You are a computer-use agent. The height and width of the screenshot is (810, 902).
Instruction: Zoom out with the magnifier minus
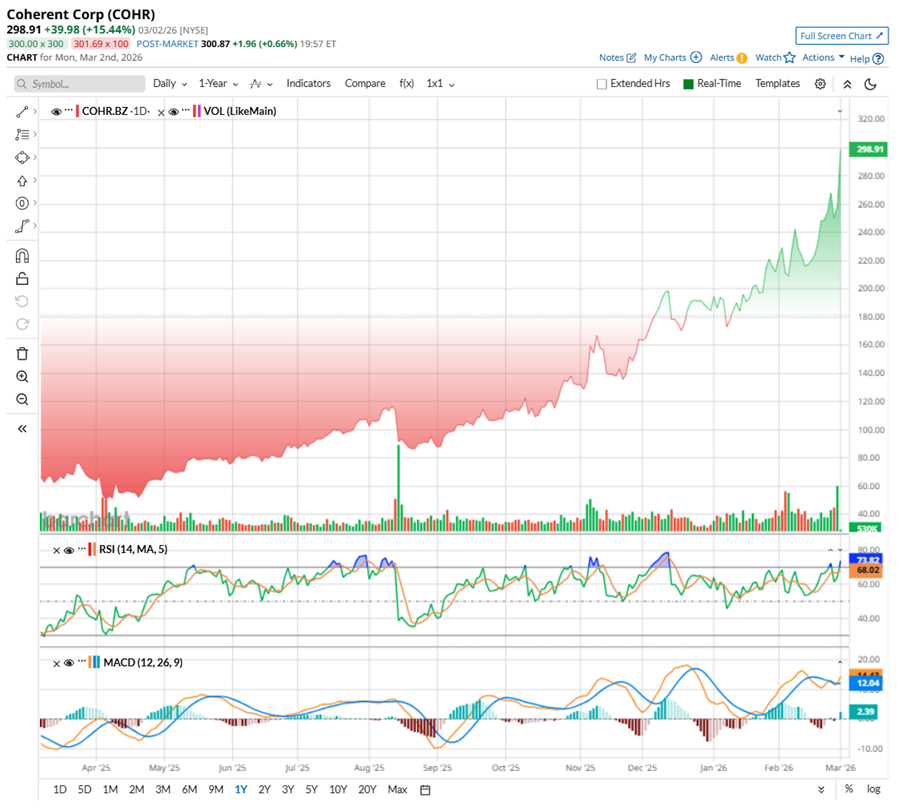pyautogui.click(x=22, y=399)
